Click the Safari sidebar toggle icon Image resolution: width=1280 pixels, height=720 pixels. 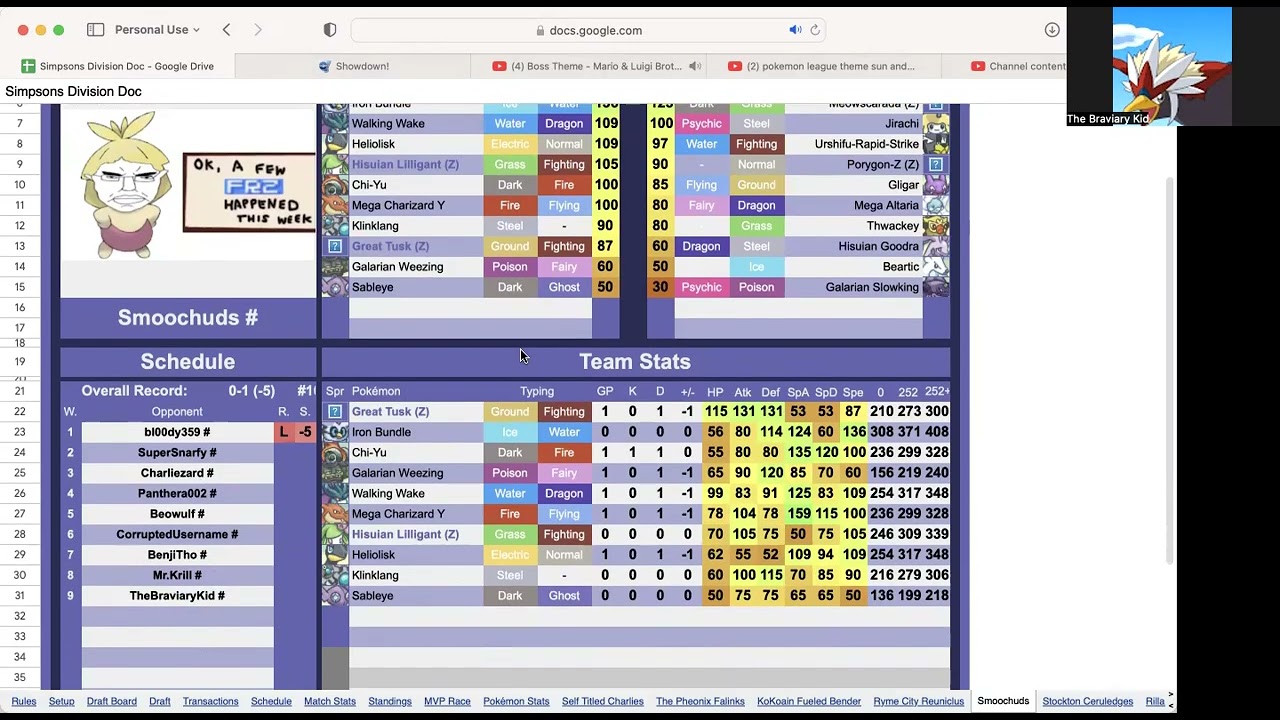tap(96, 30)
